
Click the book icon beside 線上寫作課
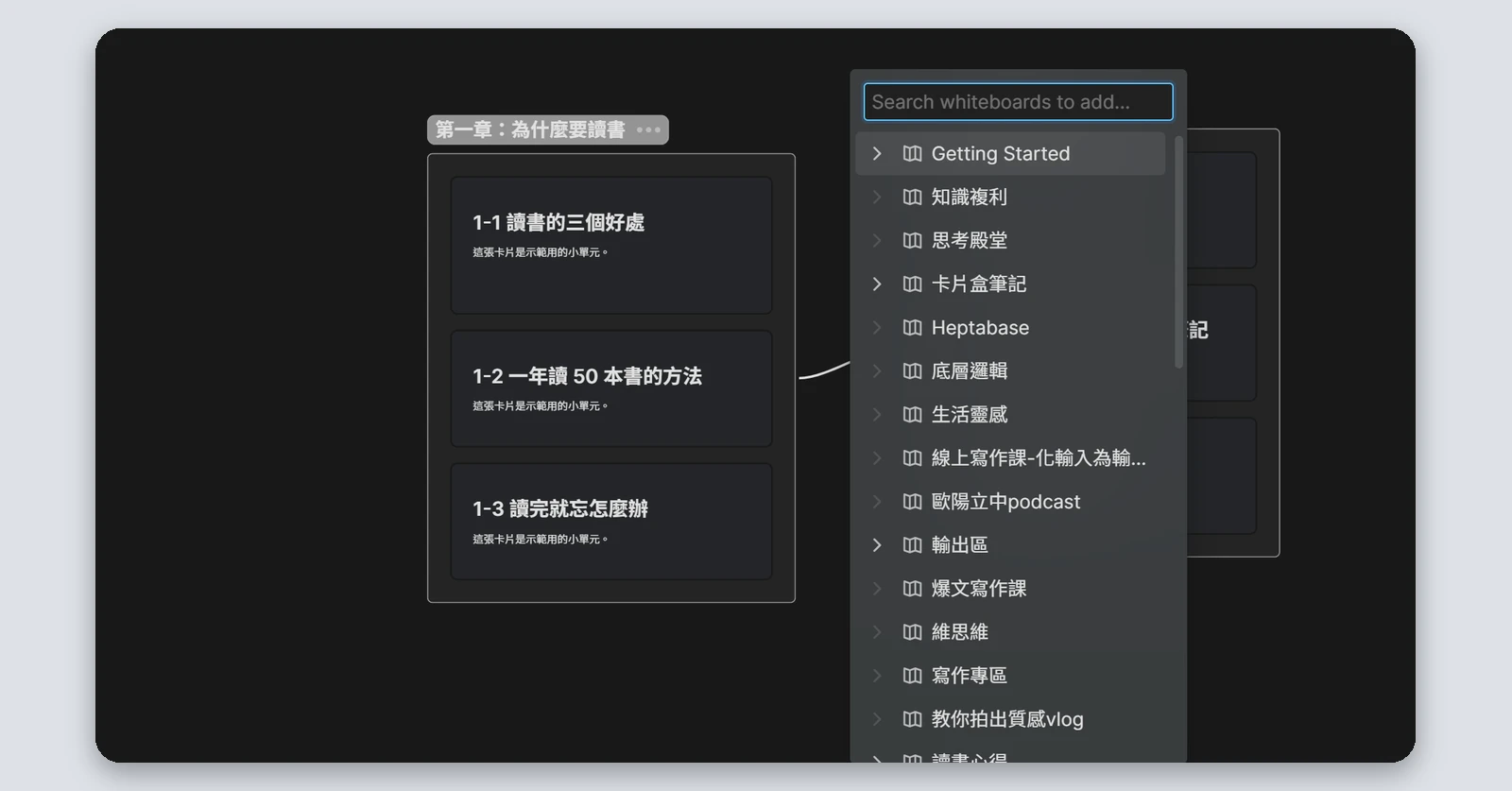click(912, 457)
